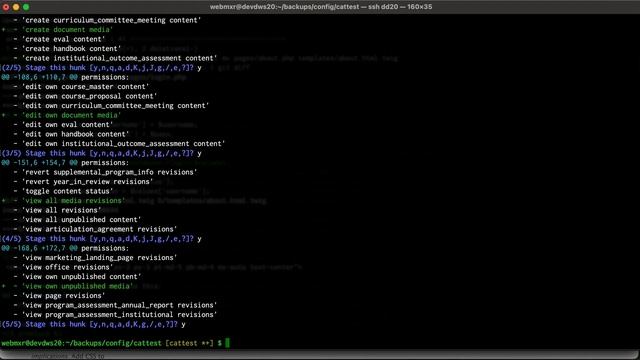Viewport: 640px width, 360px height.
Task: Click line 'edit own handbook content'
Action: click(71, 134)
